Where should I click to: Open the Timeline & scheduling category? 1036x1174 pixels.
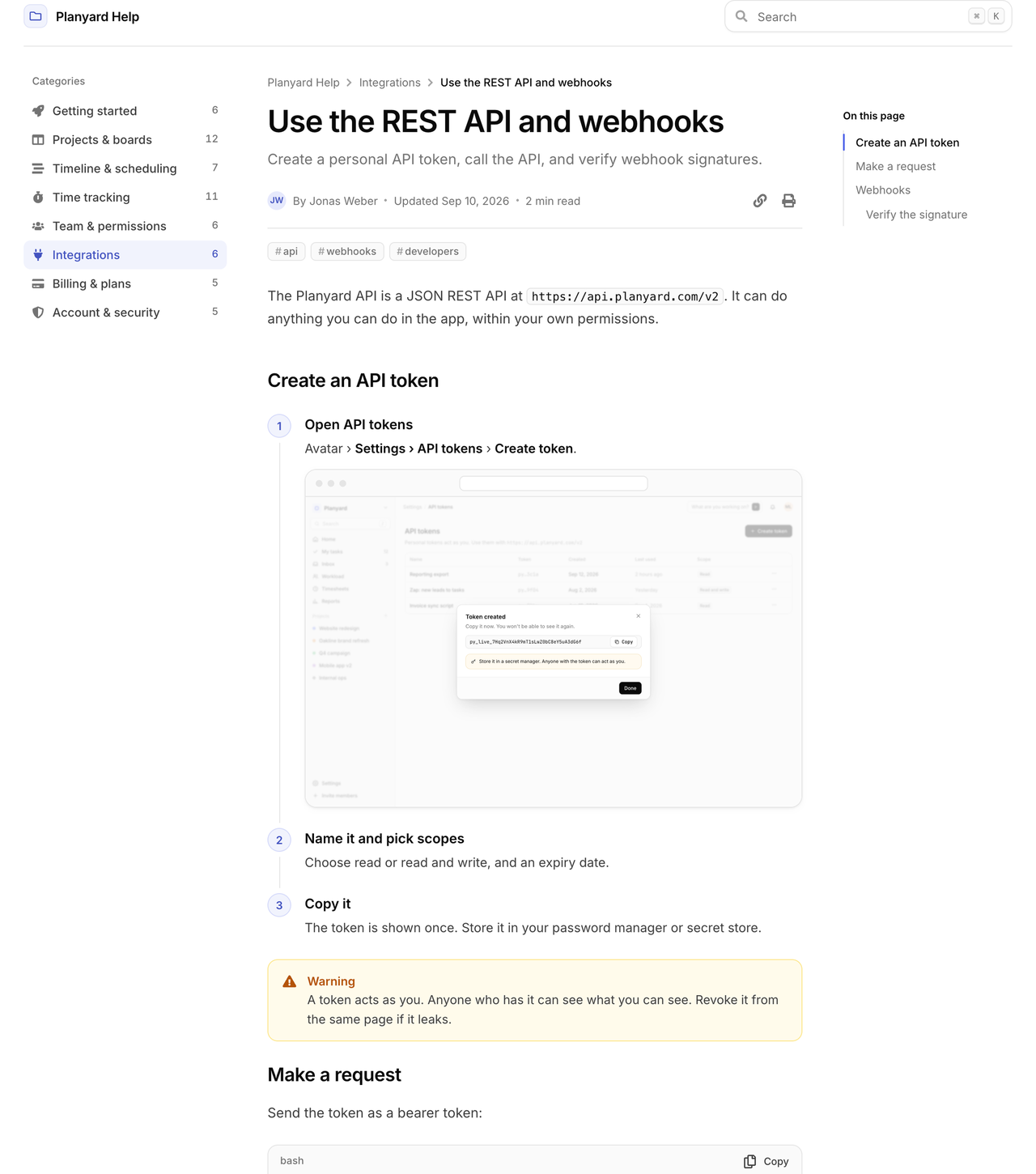pyautogui.click(x=125, y=168)
